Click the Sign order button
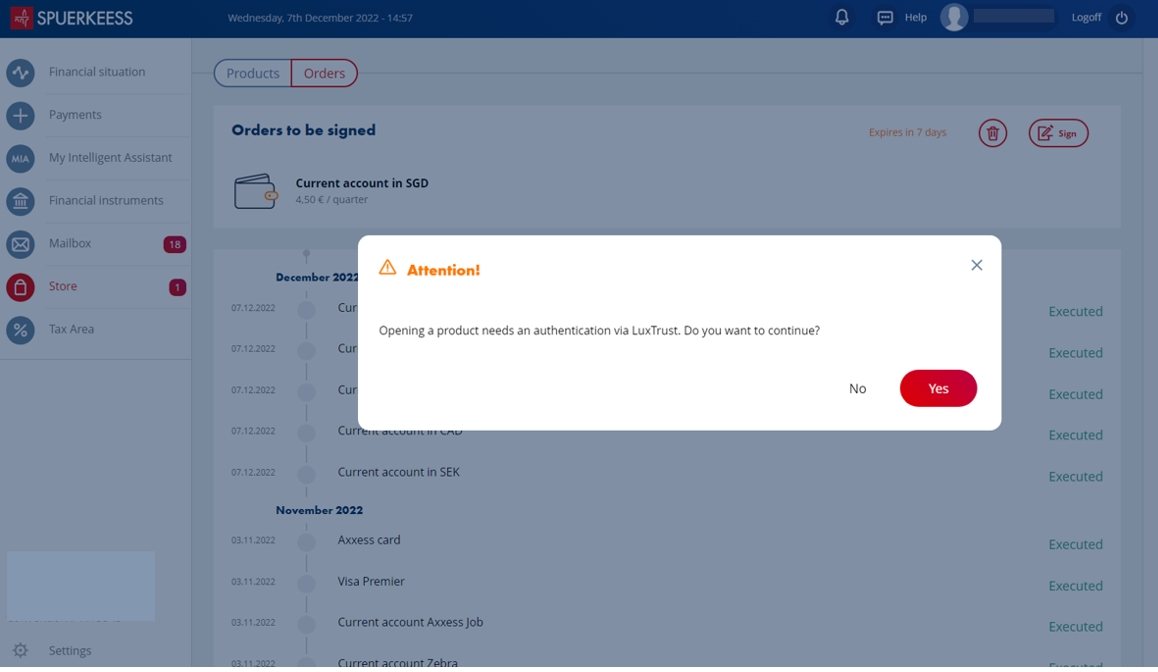The image size is (1158, 672). coord(1058,133)
